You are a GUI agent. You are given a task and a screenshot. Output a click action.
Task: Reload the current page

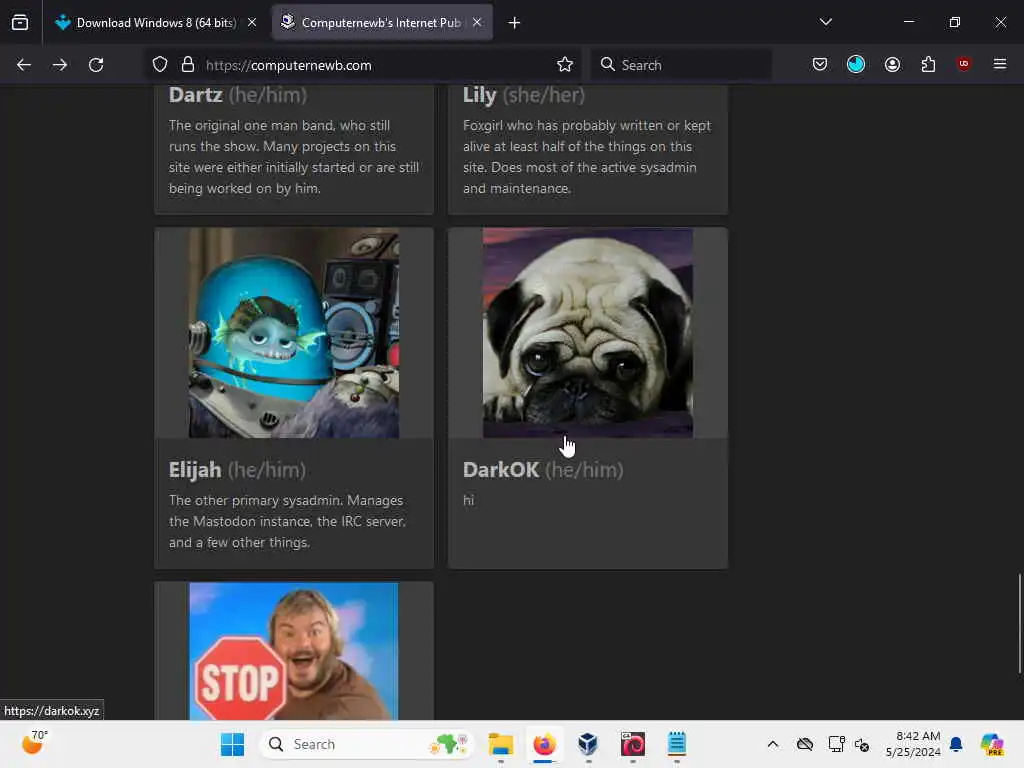96,65
